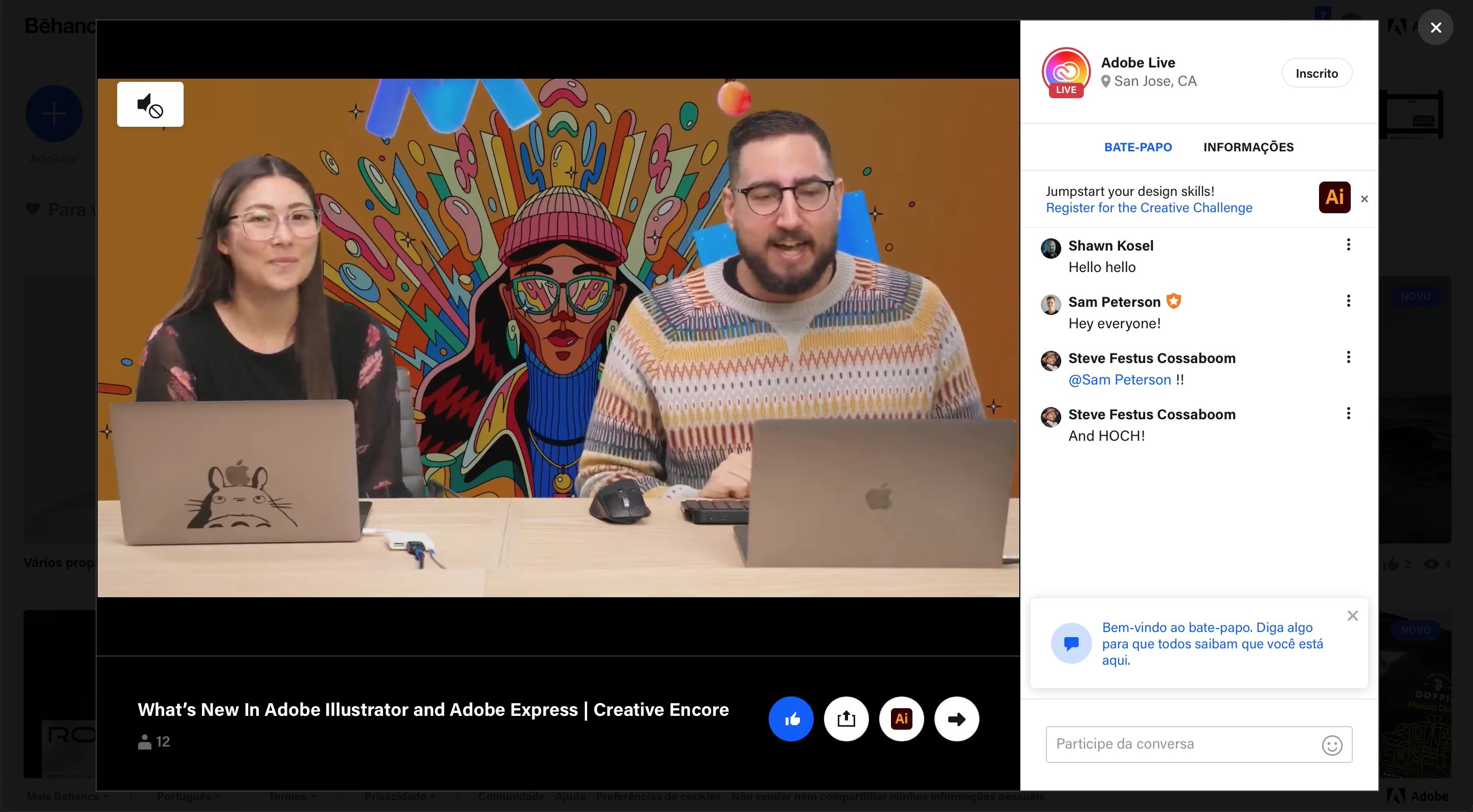Click the Participe da conversa chat input
The width and height of the screenshot is (1473, 812).
coord(1178,744)
